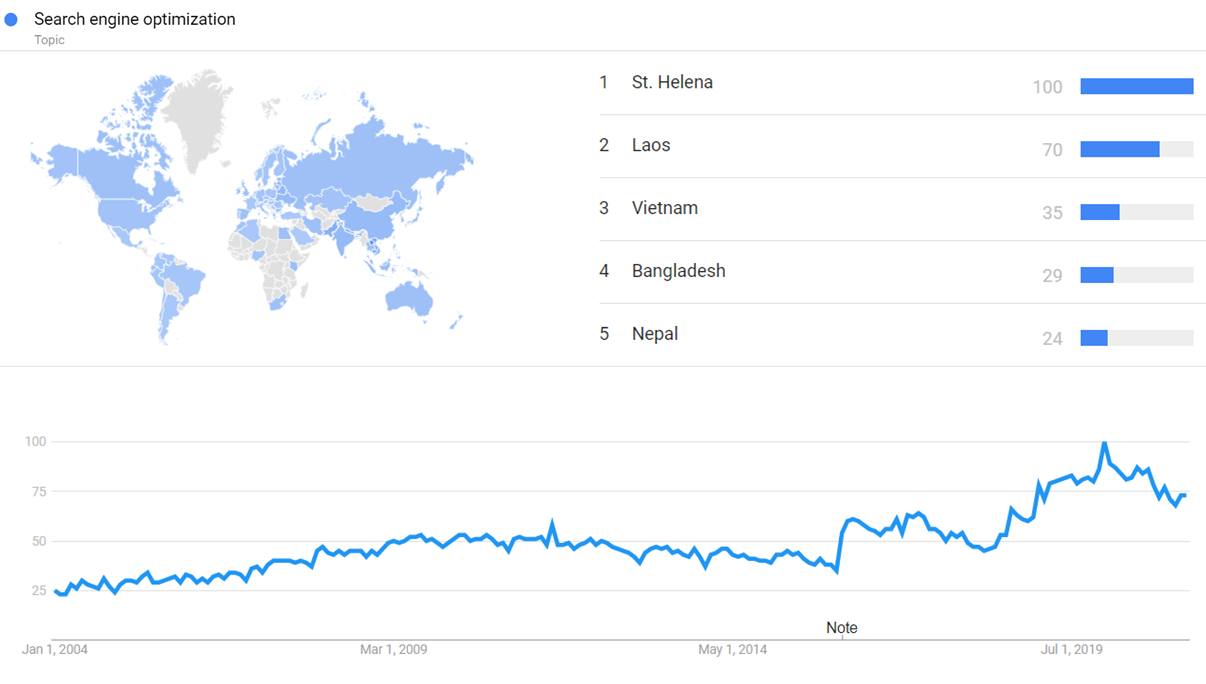Click the Jan 1, 2004 axis label
Screen dimensions: 1206x684
click(x=55, y=650)
